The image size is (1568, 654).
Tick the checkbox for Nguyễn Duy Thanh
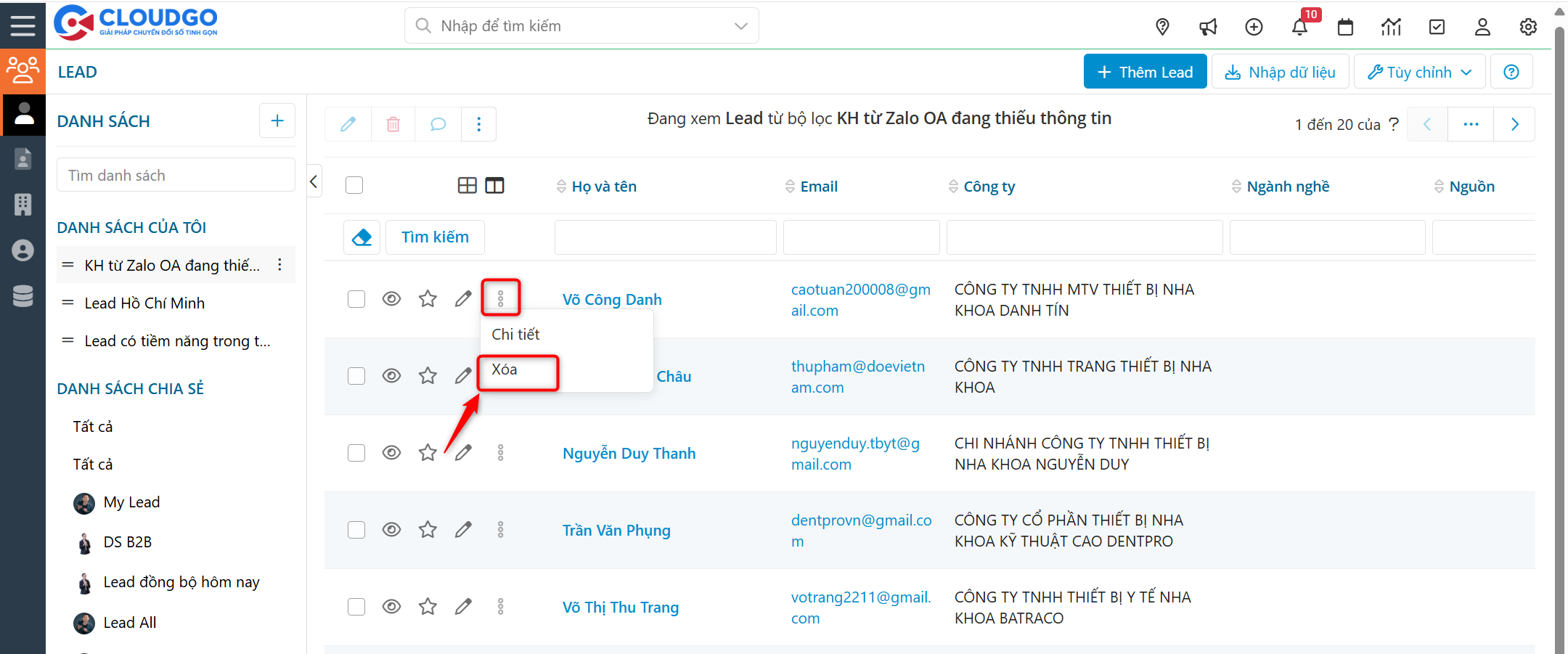click(356, 453)
